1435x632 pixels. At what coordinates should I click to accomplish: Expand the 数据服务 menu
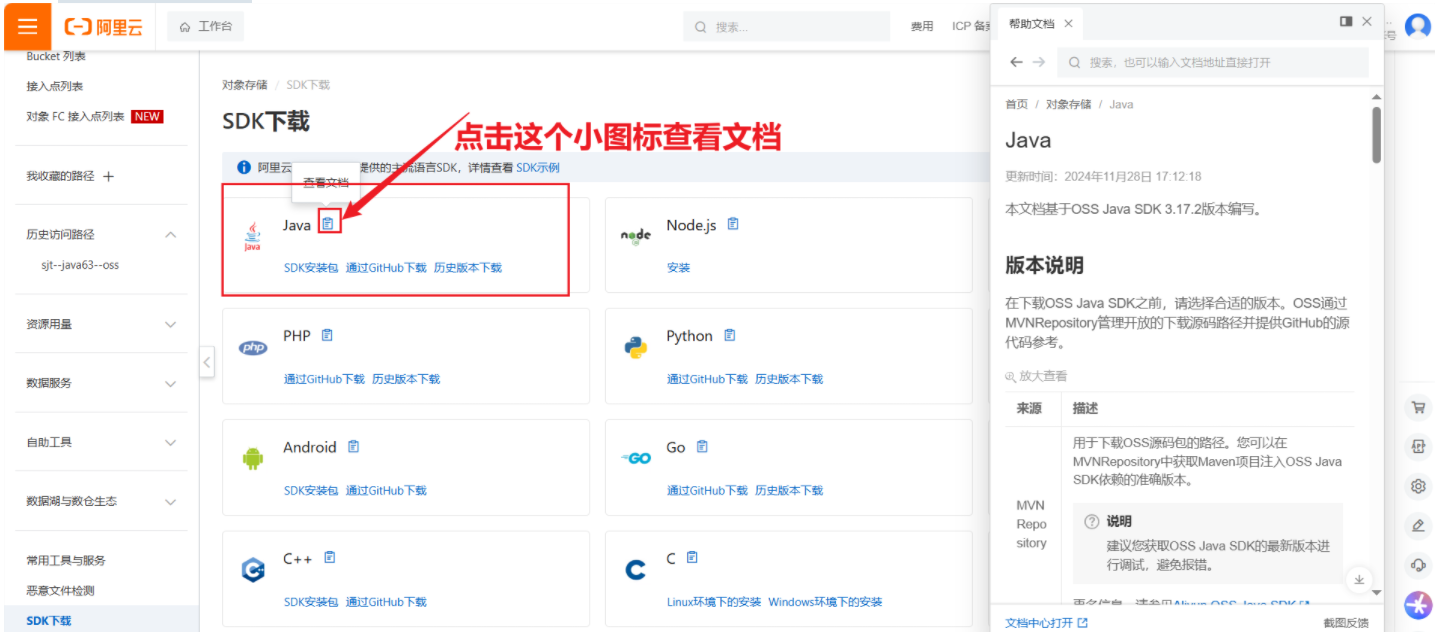pyautogui.click(x=170, y=383)
